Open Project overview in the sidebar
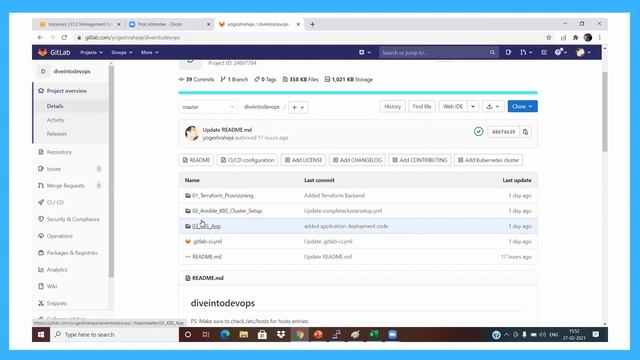 coord(67,91)
